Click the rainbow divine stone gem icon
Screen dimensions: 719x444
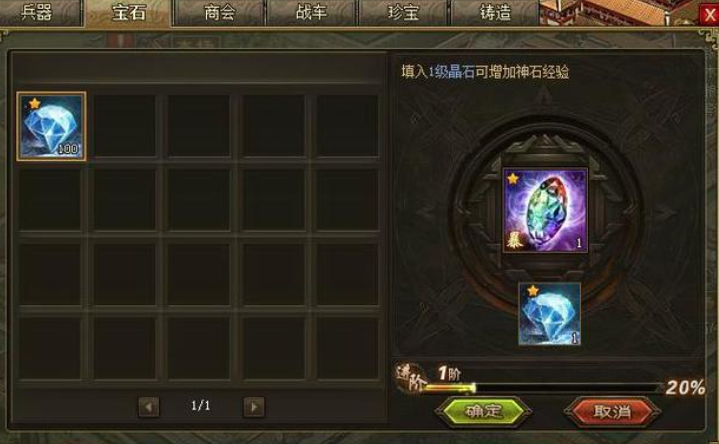[x=545, y=210]
